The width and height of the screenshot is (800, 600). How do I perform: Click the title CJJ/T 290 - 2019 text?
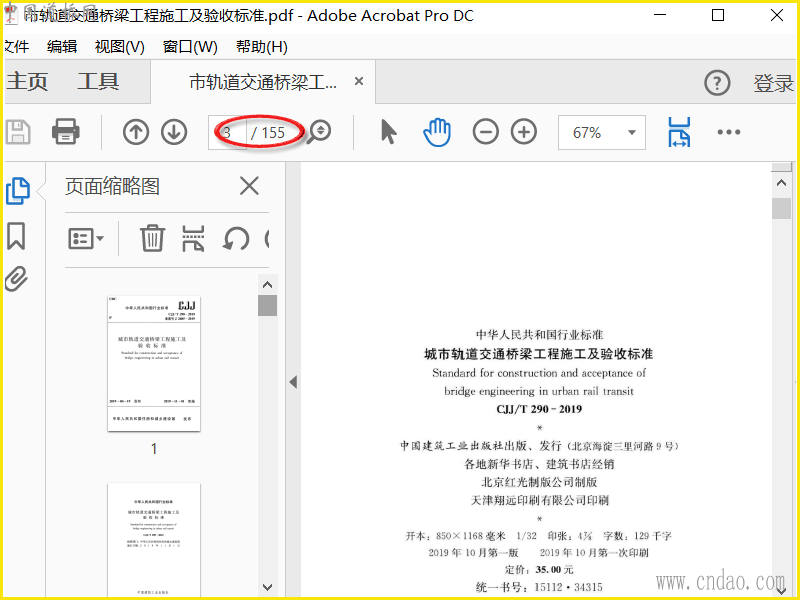tap(539, 409)
